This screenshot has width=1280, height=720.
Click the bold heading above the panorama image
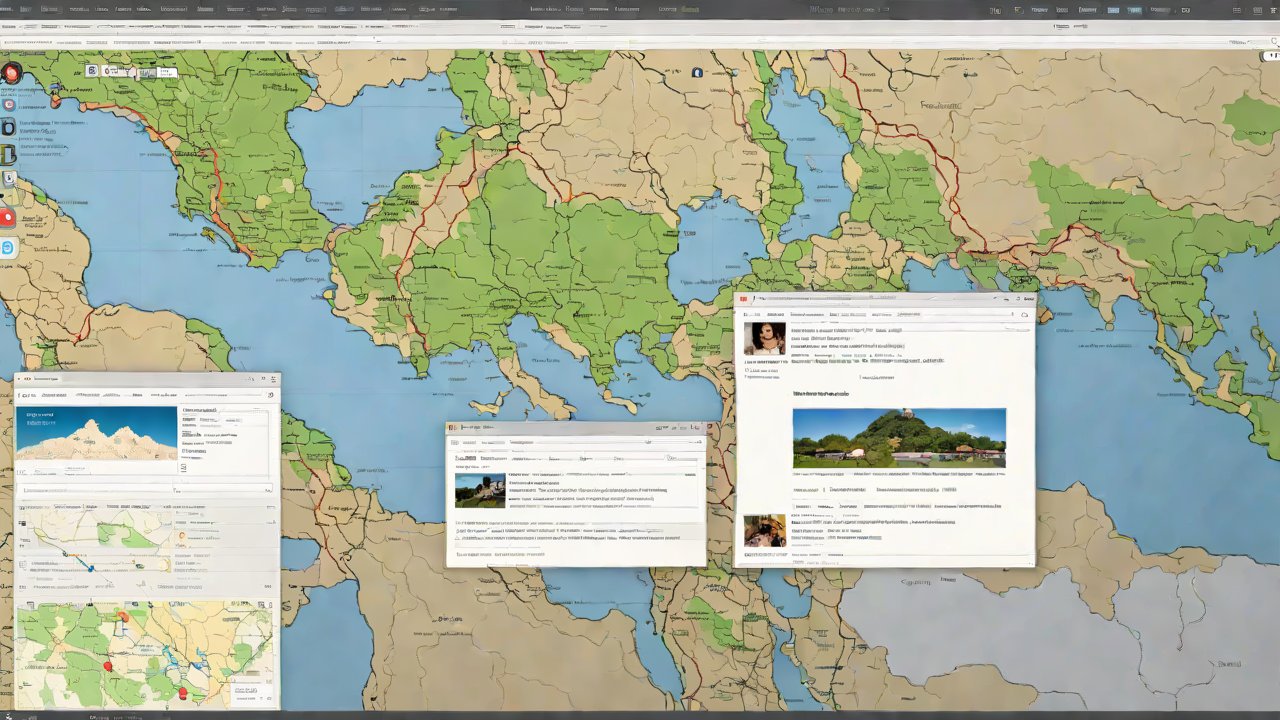820,394
